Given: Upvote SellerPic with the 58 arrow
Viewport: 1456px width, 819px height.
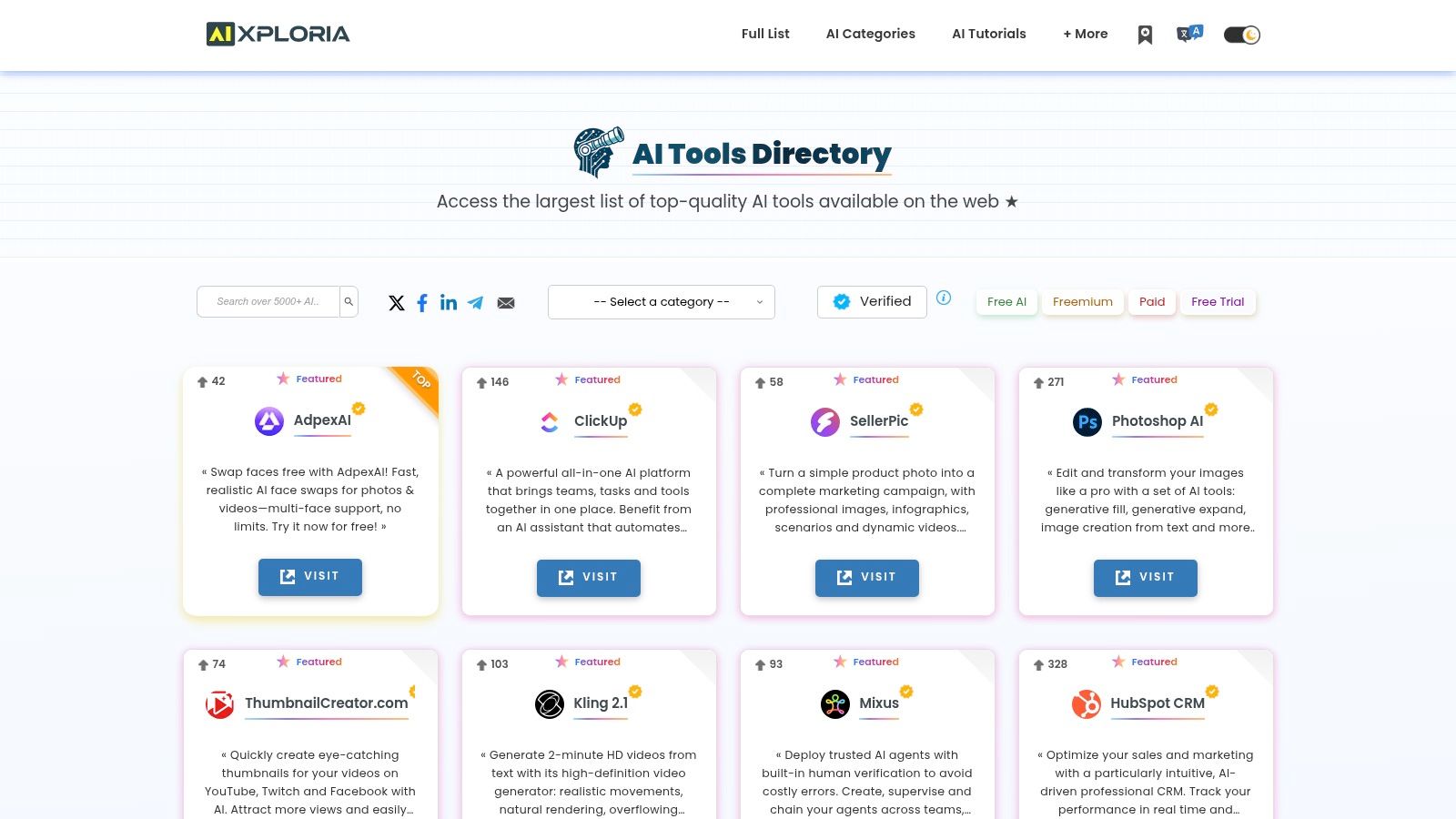Looking at the screenshot, I should click(761, 383).
